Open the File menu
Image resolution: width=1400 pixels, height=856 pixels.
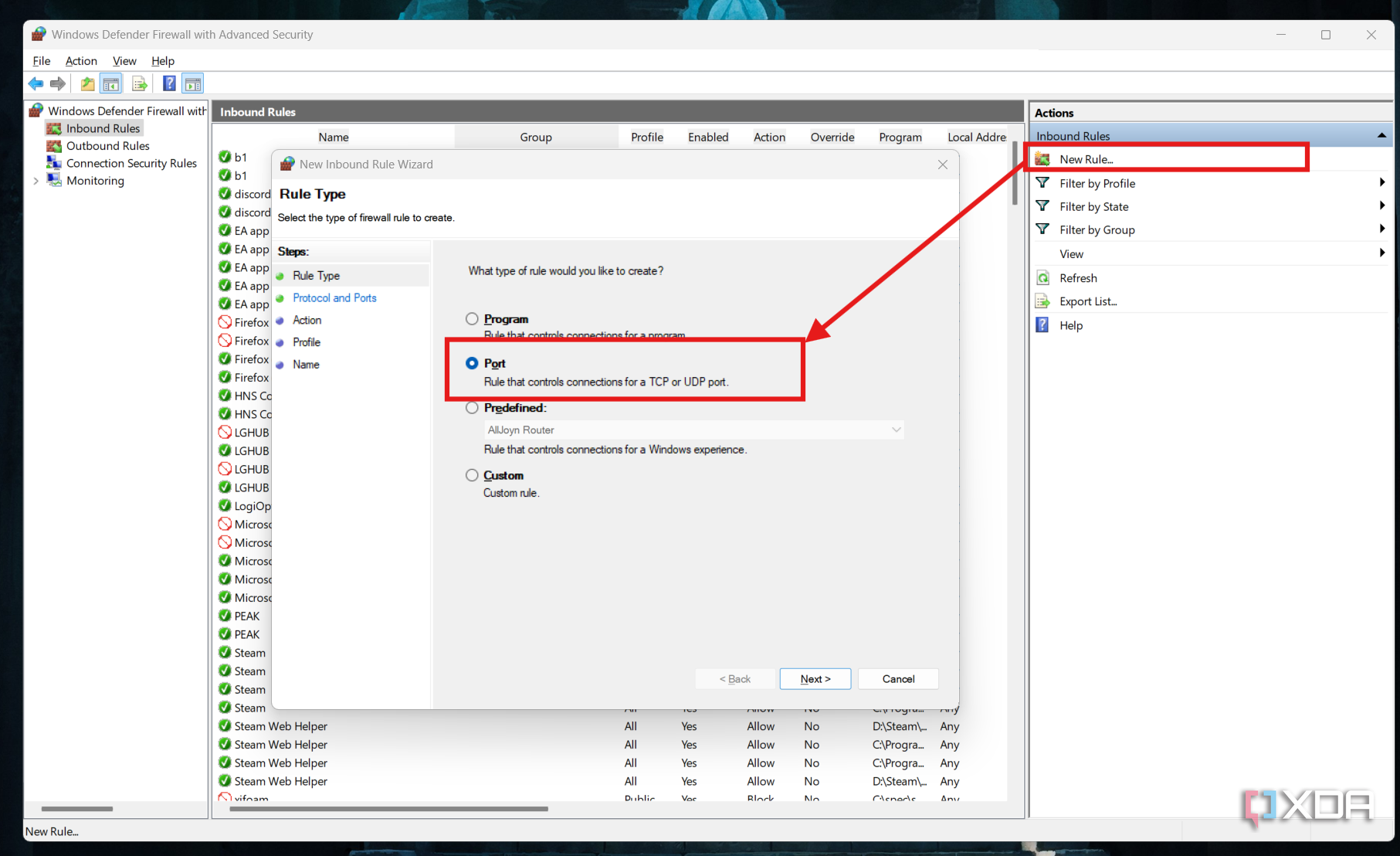pyautogui.click(x=42, y=61)
